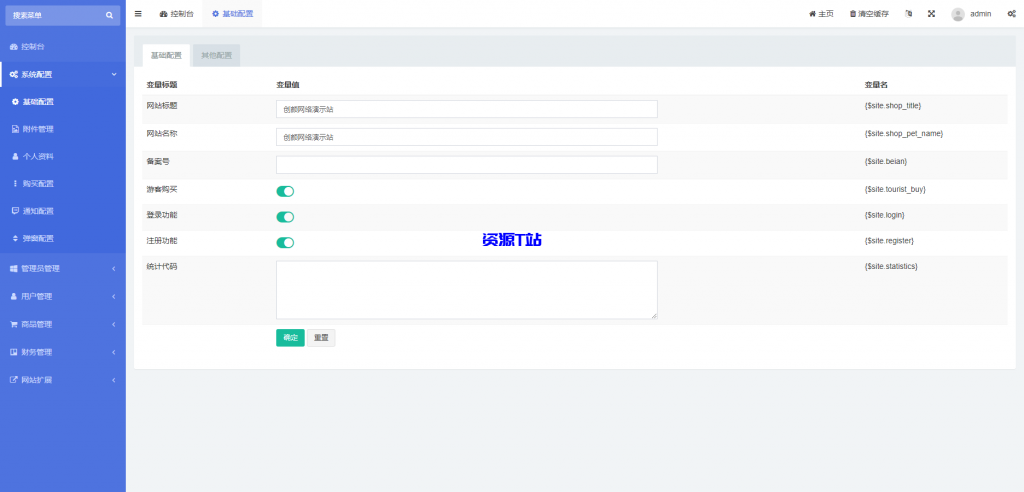Toggle fullscreen with the expand arrows icon

point(932,14)
